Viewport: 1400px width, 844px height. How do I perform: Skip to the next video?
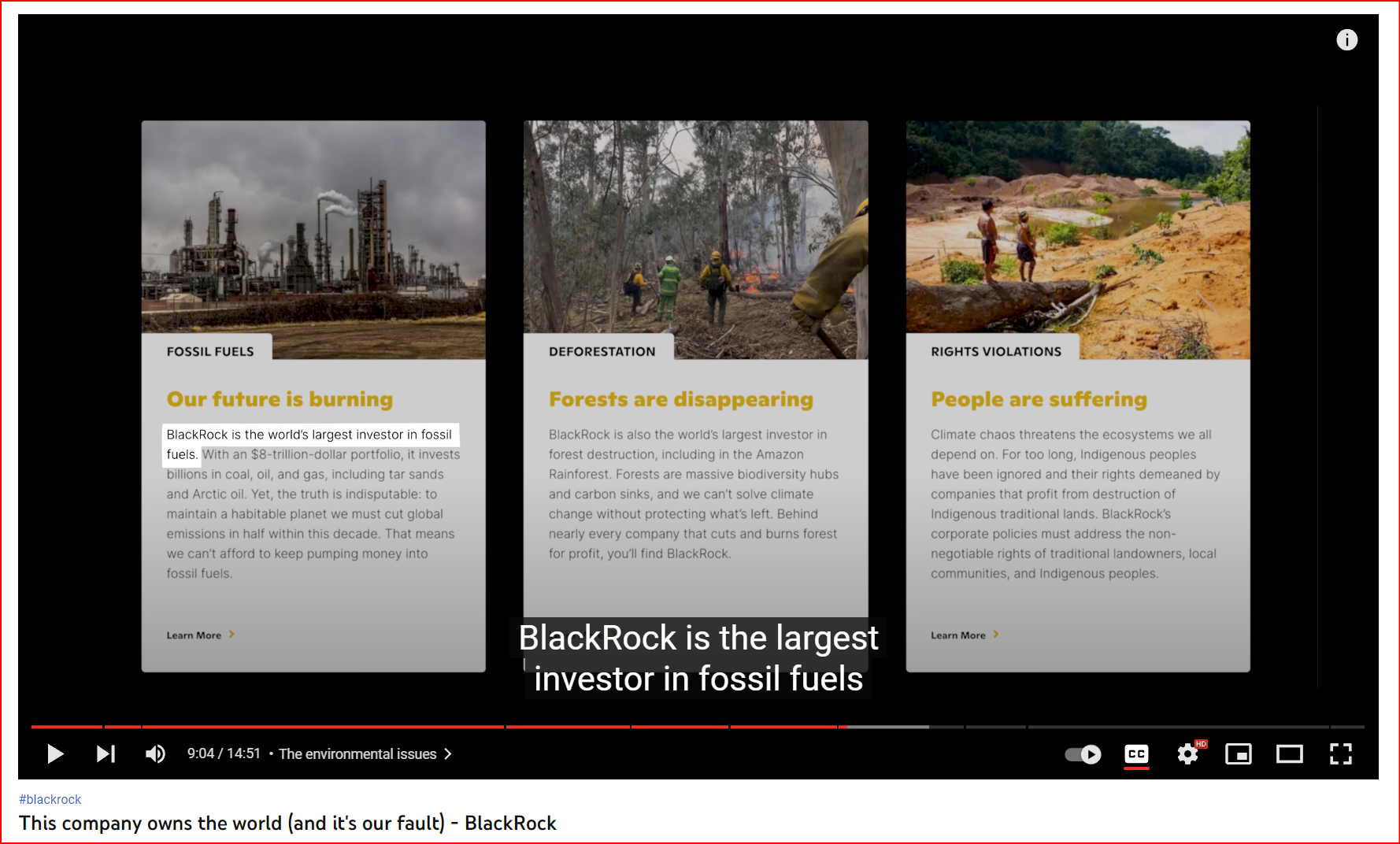click(106, 754)
